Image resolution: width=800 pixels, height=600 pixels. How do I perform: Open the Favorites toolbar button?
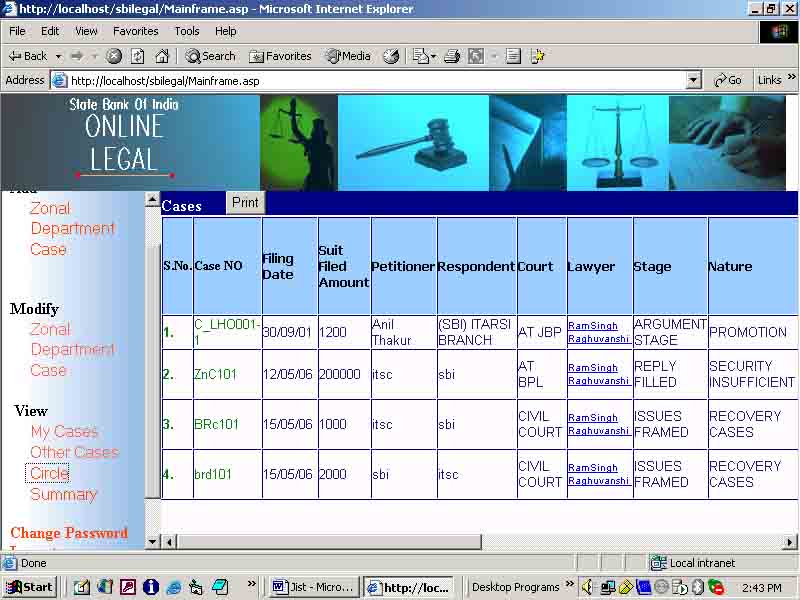click(x=280, y=56)
